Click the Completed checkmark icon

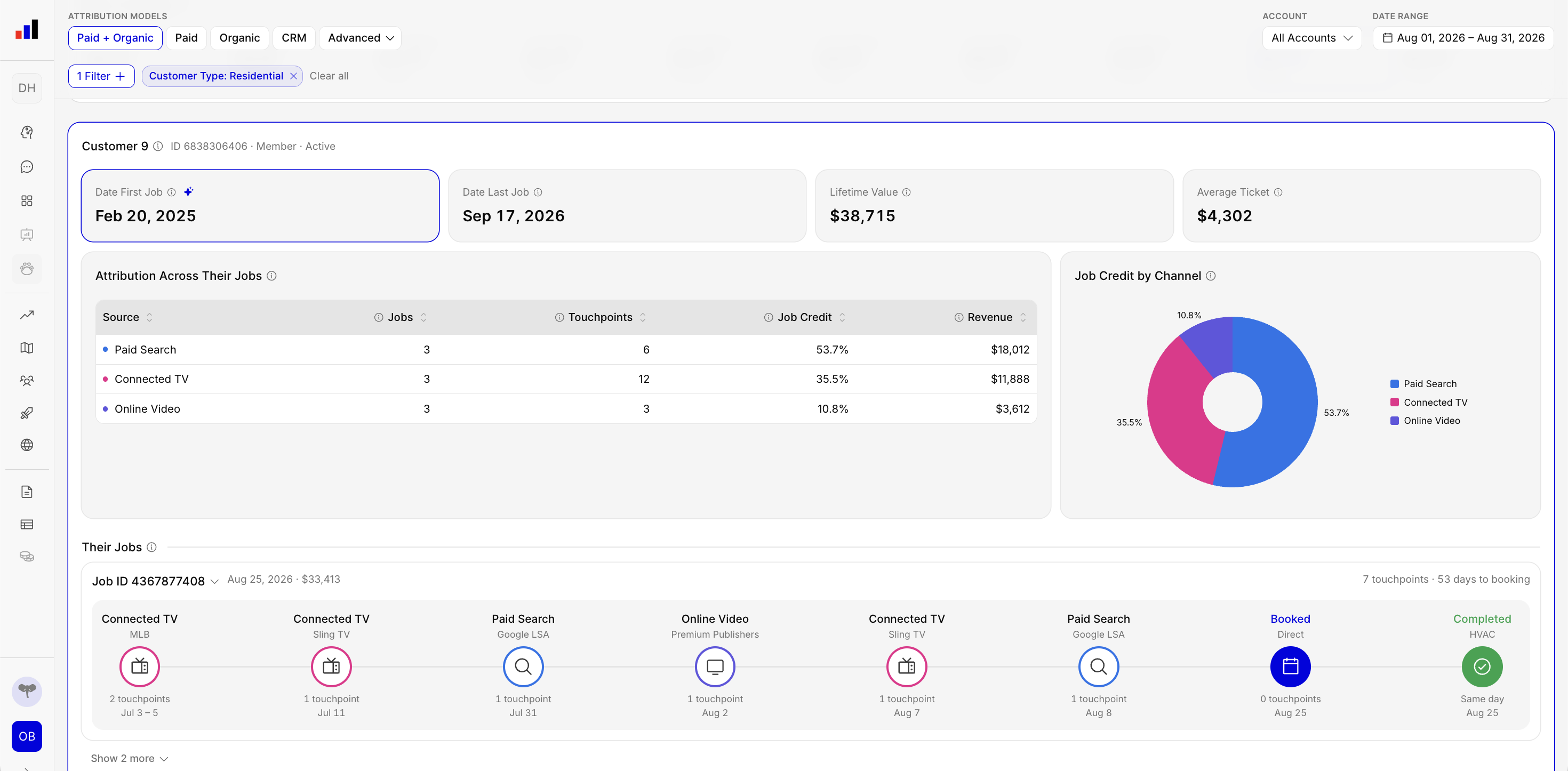coord(1482,667)
